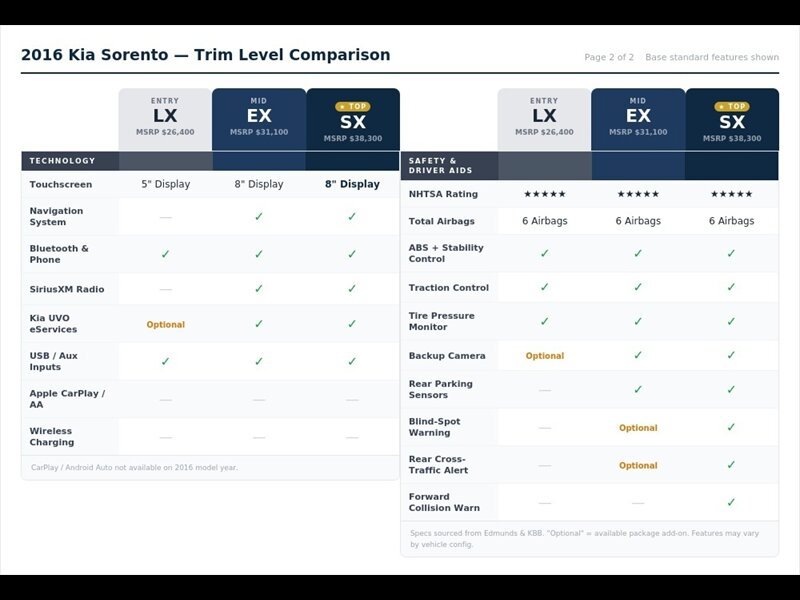Viewport: 800px width, 600px height.
Task: Click the USB / Aux Inputs checkmark under LX
Action: click(x=165, y=361)
